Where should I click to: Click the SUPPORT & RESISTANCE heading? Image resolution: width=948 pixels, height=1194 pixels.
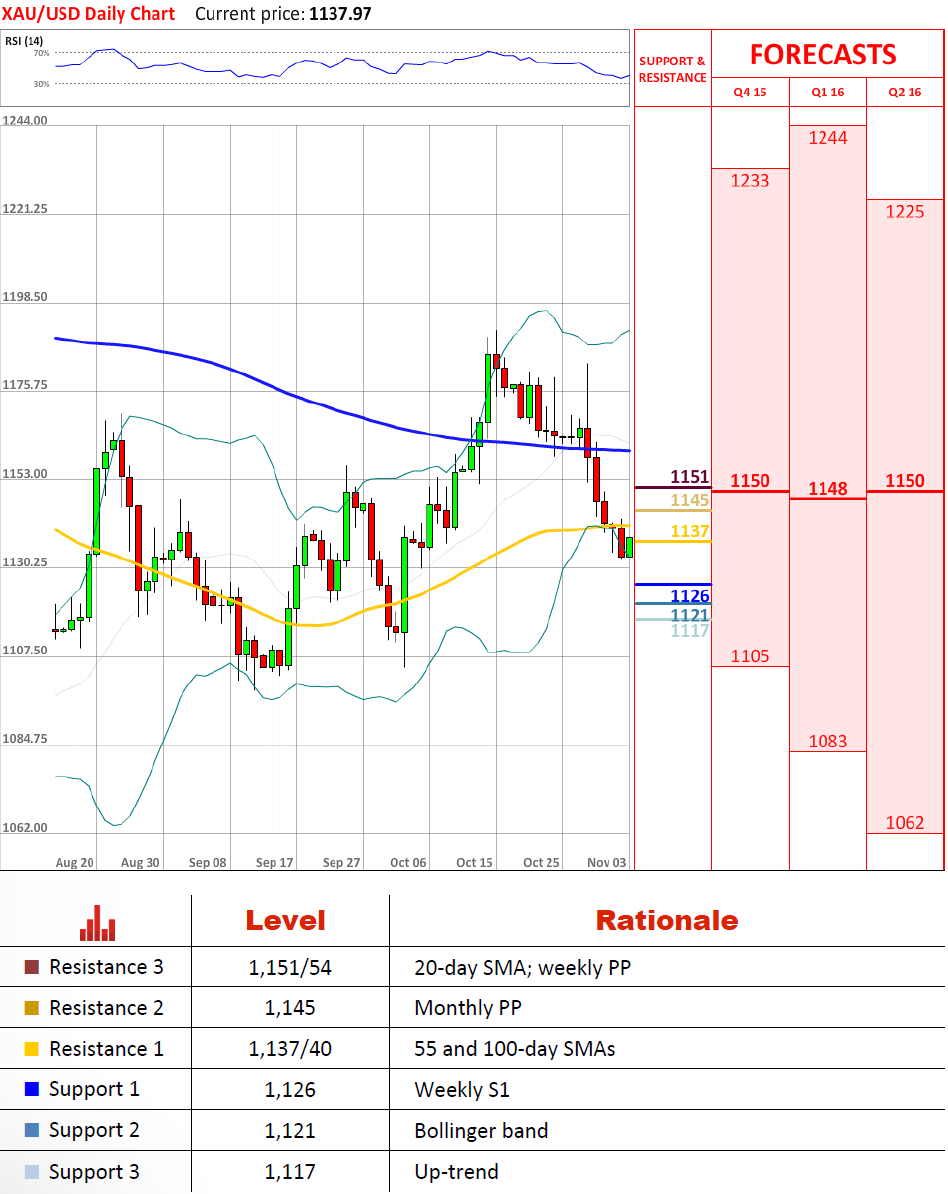pyautogui.click(x=672, y=69)
